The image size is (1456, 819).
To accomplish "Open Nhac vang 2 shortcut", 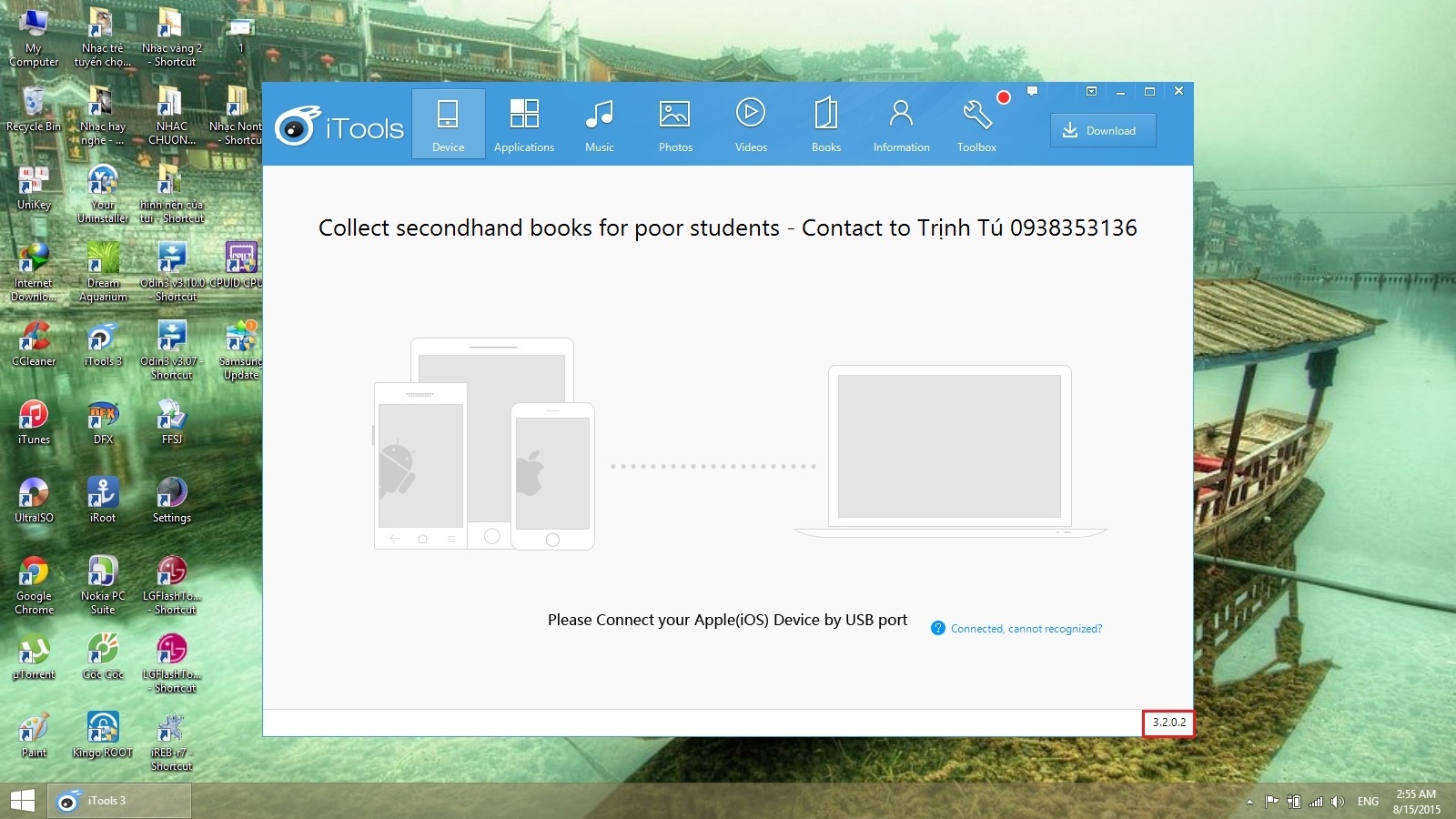I will click(172, 36).
